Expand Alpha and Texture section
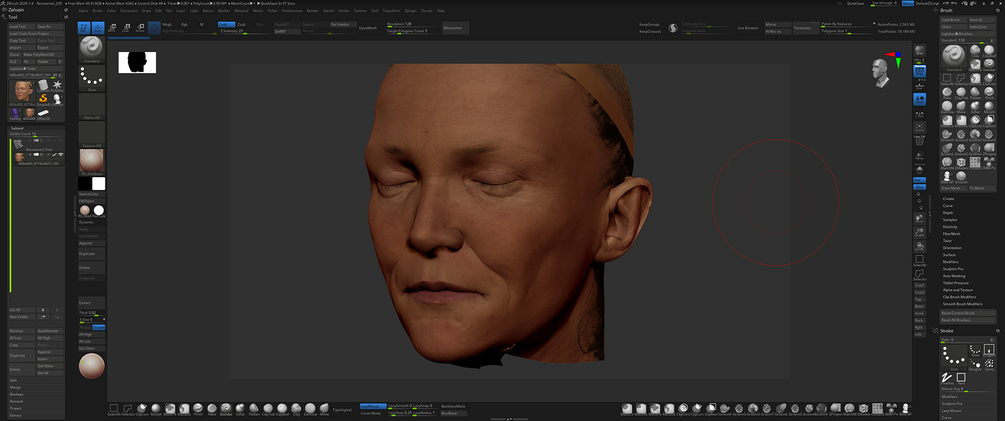The width and height of the screenshot is (1005, 421). (958, 290)
